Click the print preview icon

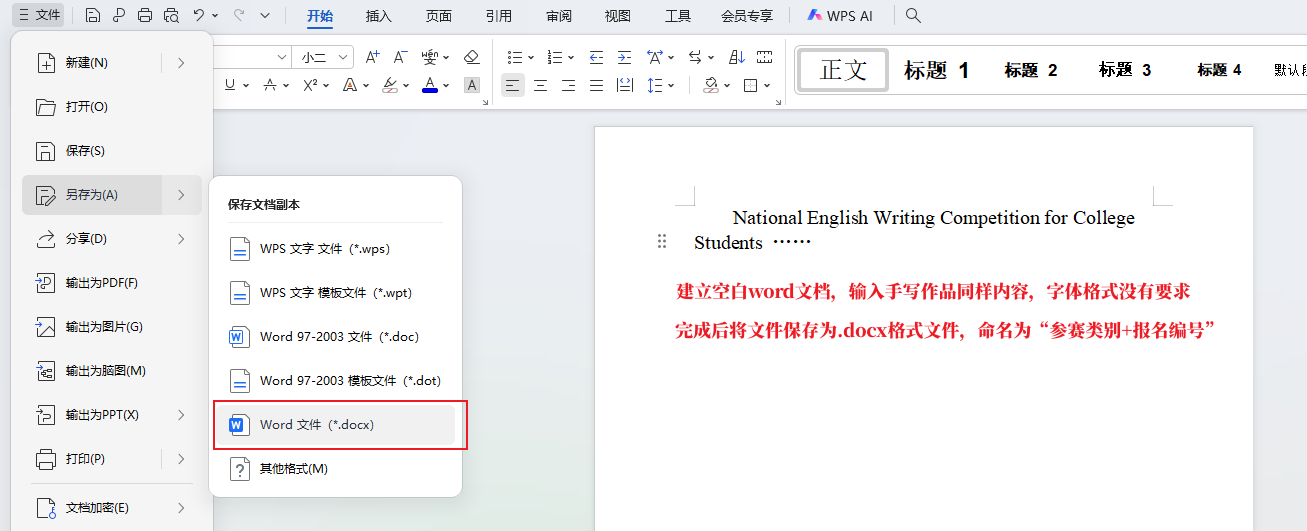click(171, 15)
